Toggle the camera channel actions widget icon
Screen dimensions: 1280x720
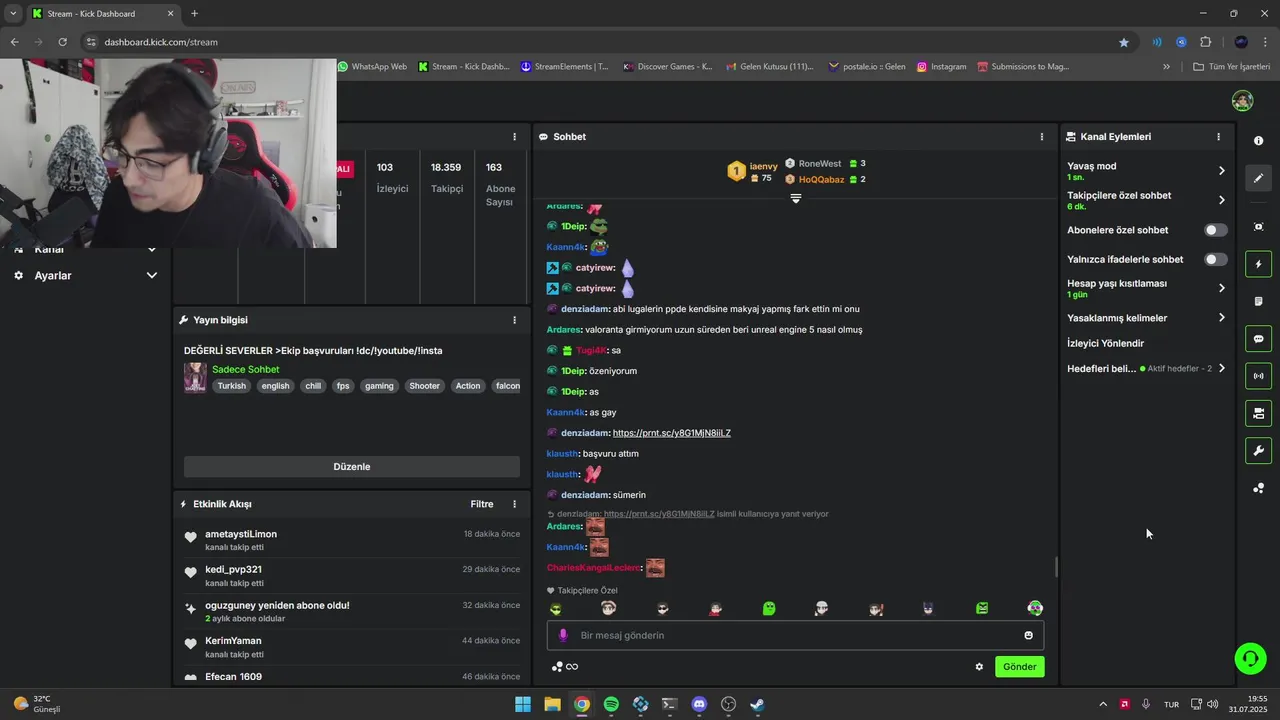click(1258, 413)
